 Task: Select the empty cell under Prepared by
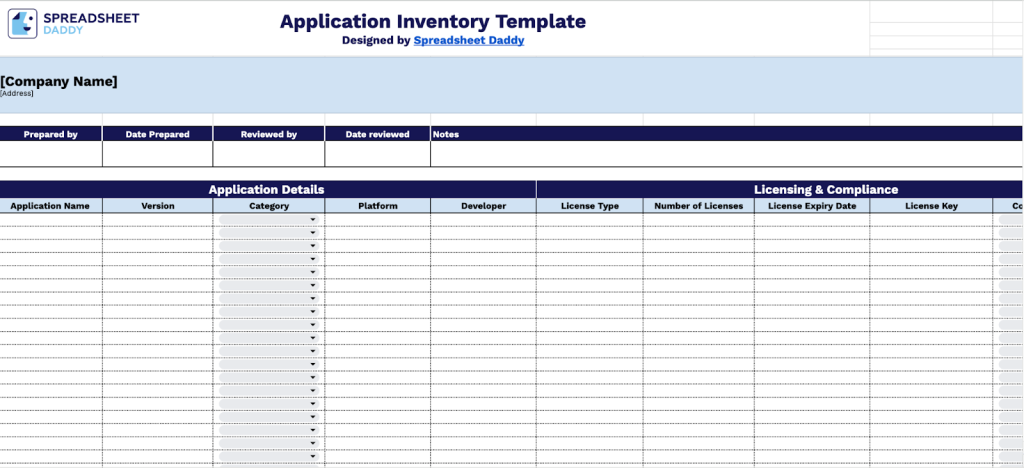pos(51,154)
